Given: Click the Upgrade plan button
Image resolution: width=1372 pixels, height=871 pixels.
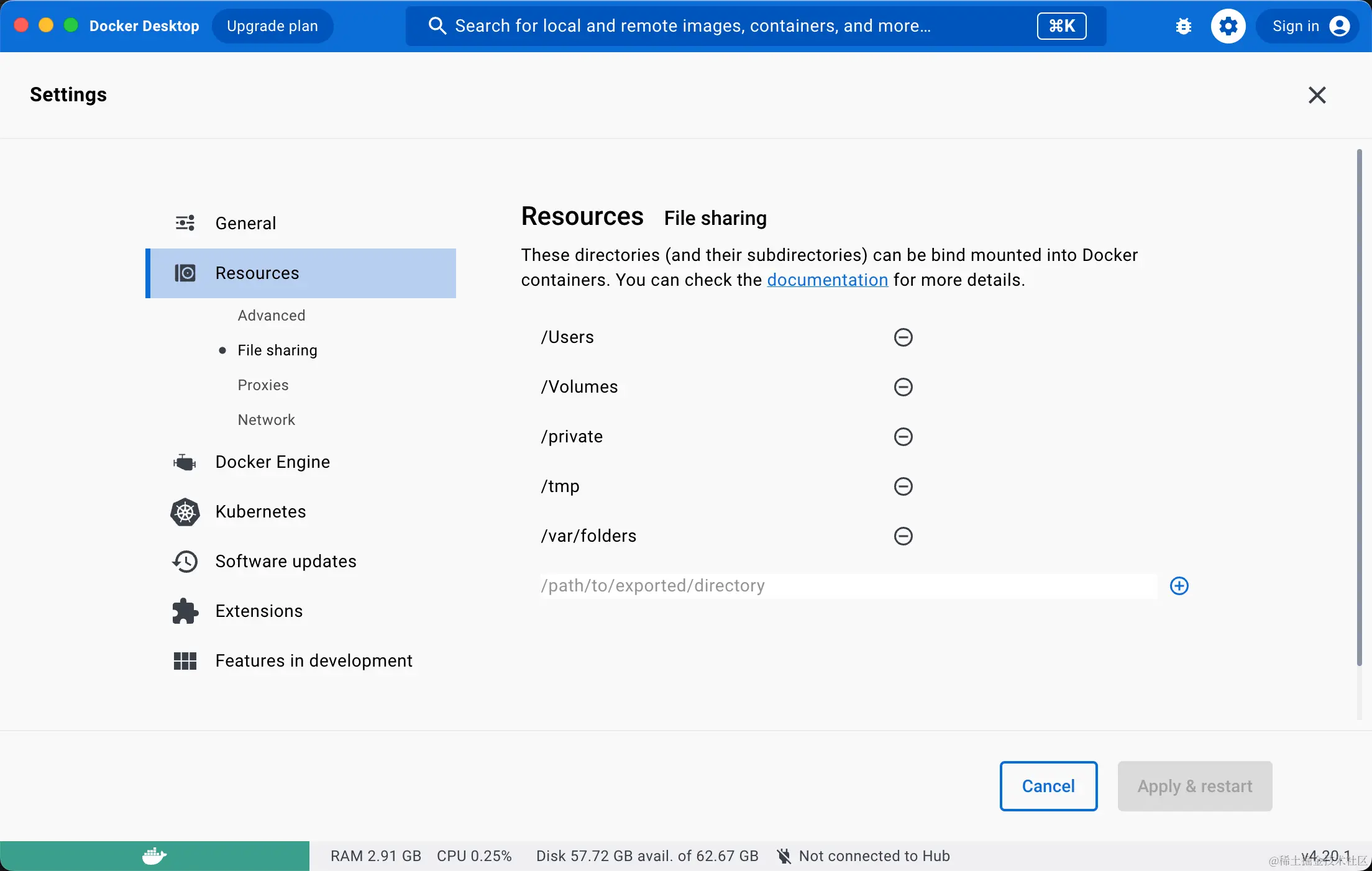Looking at the screenshot, I should coord(272,26).
